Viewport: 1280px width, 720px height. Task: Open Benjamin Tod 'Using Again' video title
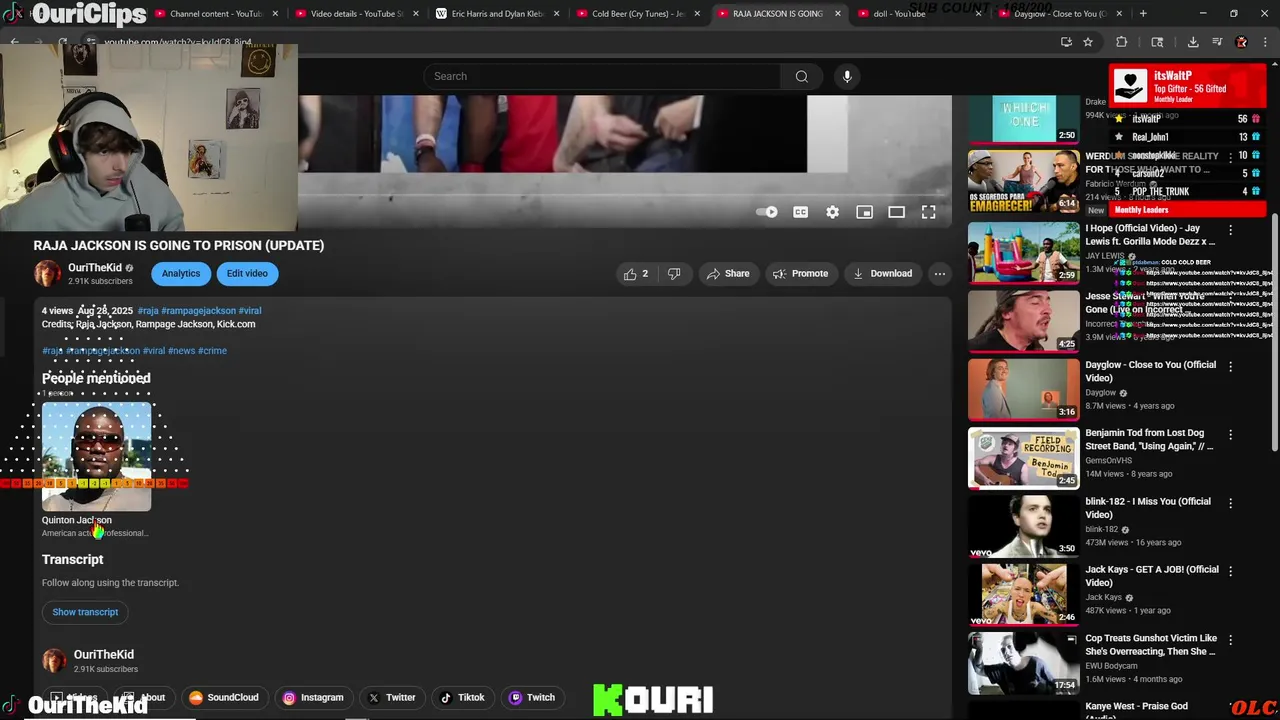click(1150, 439)
